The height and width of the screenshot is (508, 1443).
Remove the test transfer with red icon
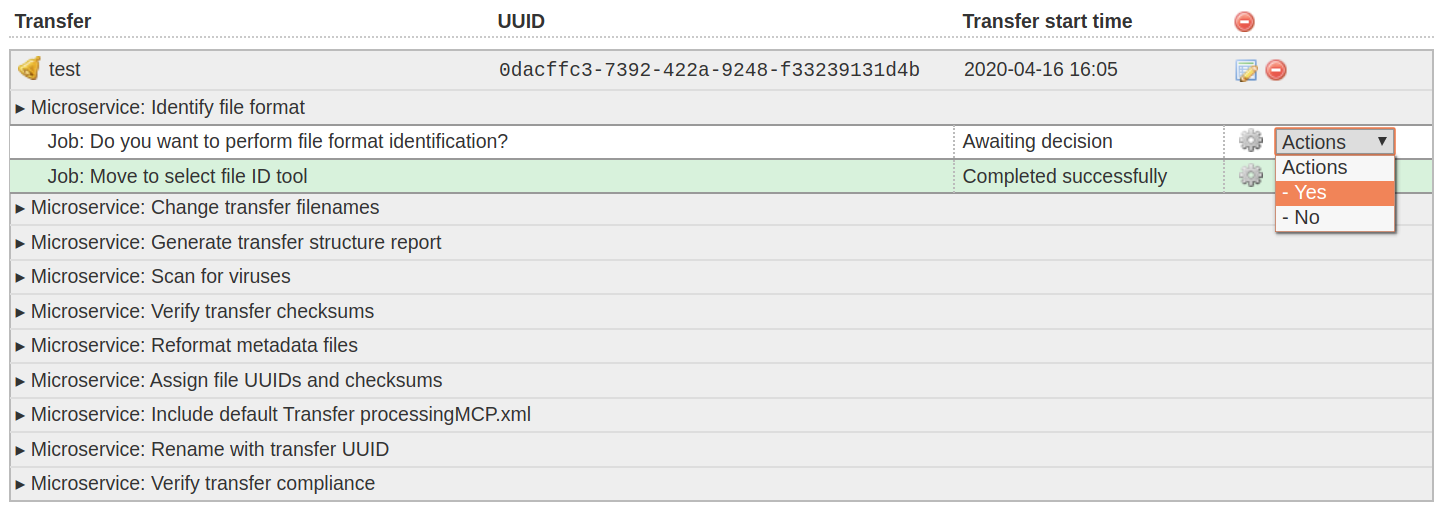(x=1276, y=70)
